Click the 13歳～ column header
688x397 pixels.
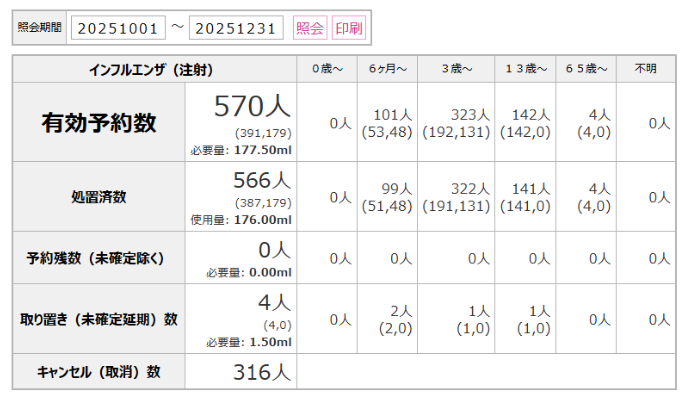click(x=526, y=69)
